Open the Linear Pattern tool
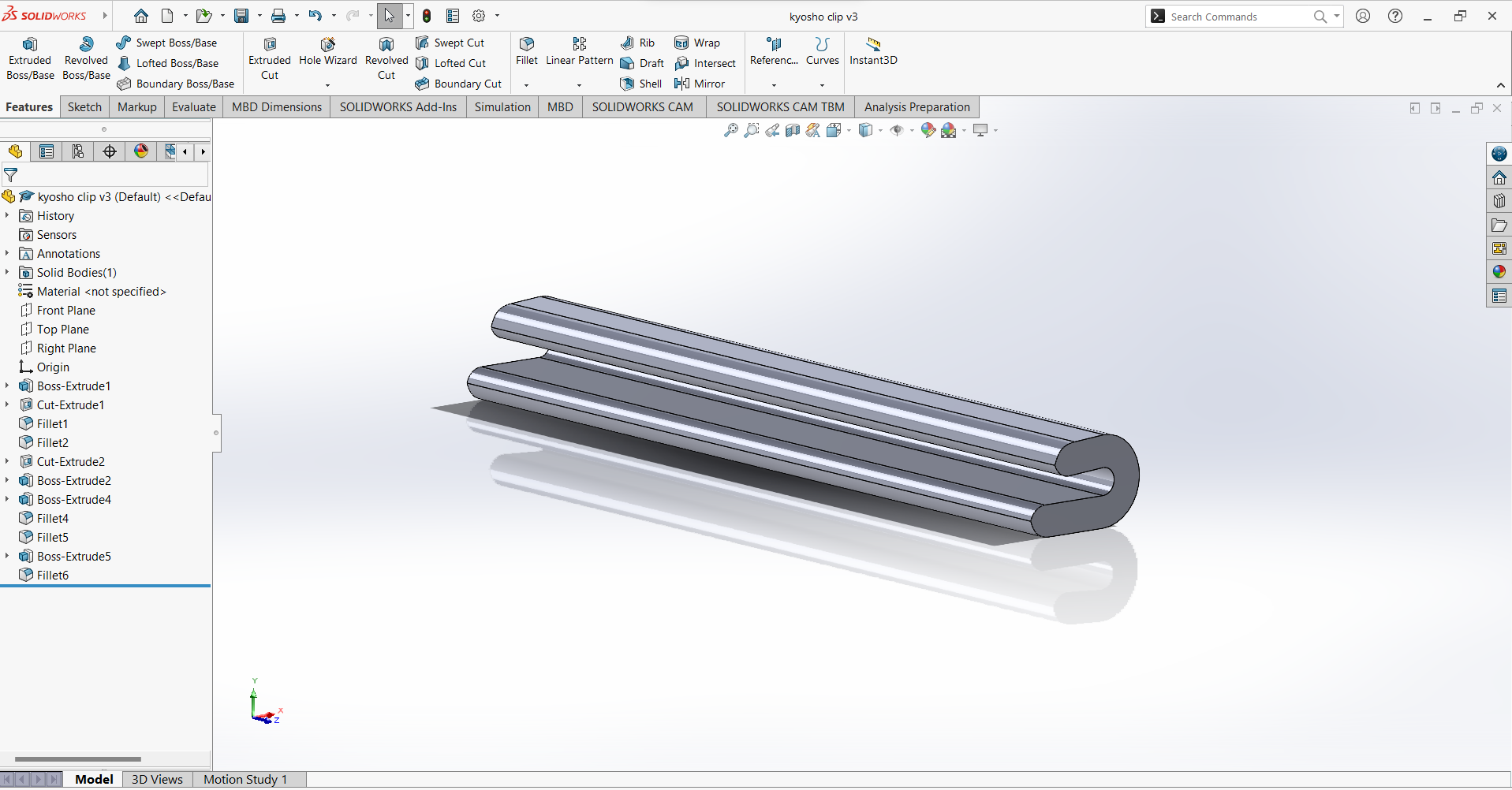Image resolution: width=1512 pixels, height=790 pixels. coord(579,52)
